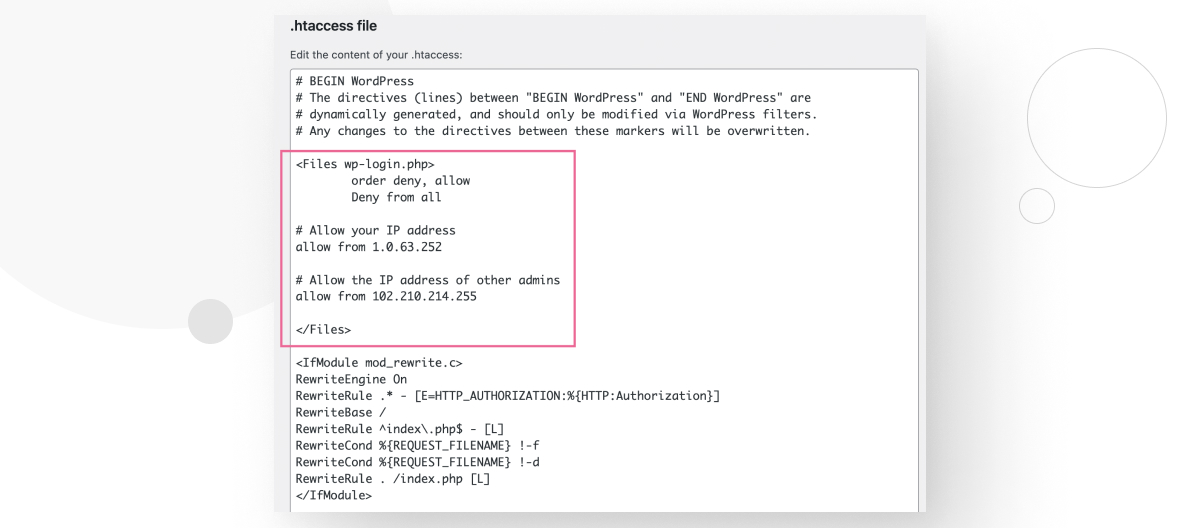Click the "<IfModule mod_rewrite.c>" line
The image size is (1200, 528).
pyautogui.click(x=379, y=364)
